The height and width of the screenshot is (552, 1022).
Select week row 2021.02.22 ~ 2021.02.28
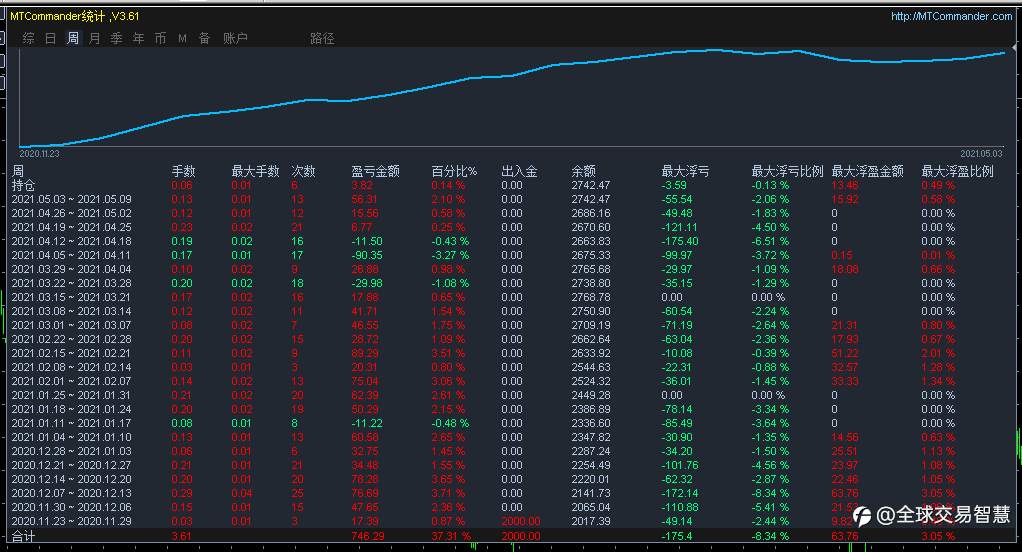click(x=72, y=340)
